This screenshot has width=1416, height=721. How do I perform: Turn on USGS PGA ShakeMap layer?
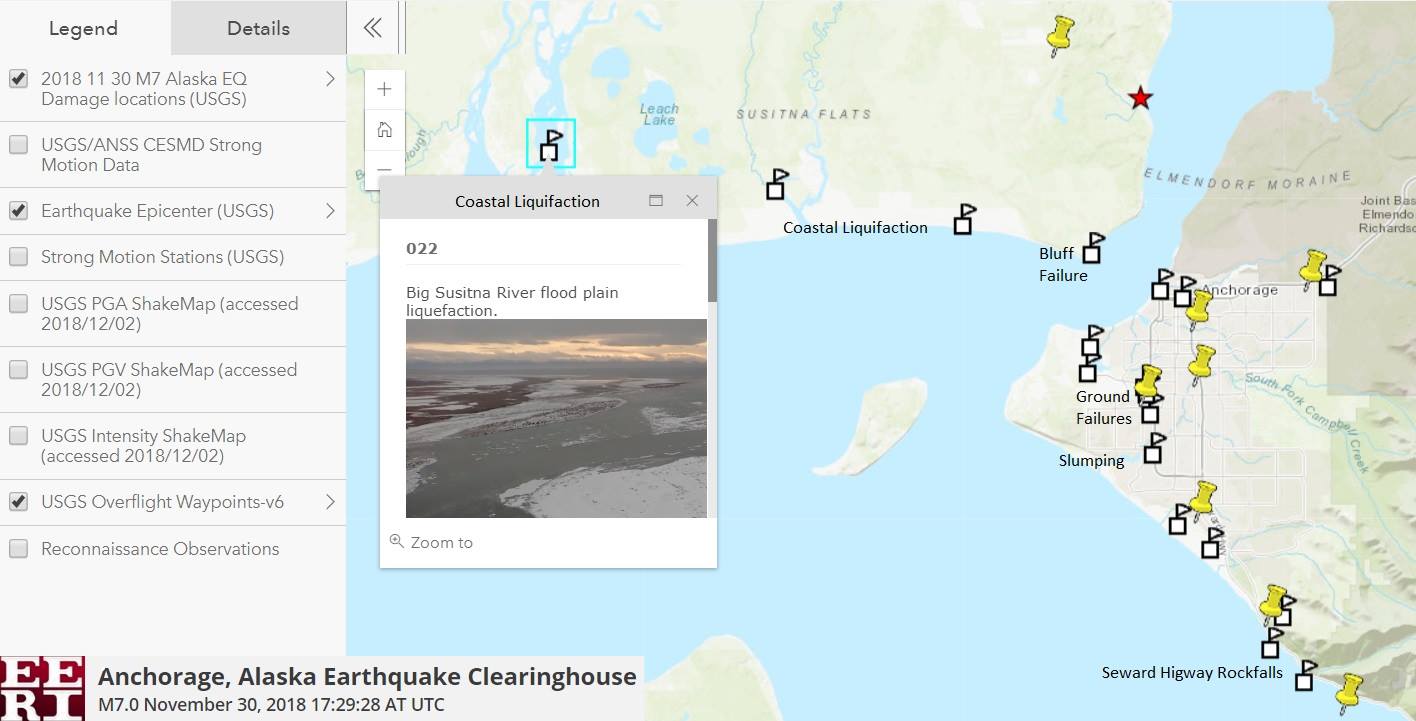18,304
